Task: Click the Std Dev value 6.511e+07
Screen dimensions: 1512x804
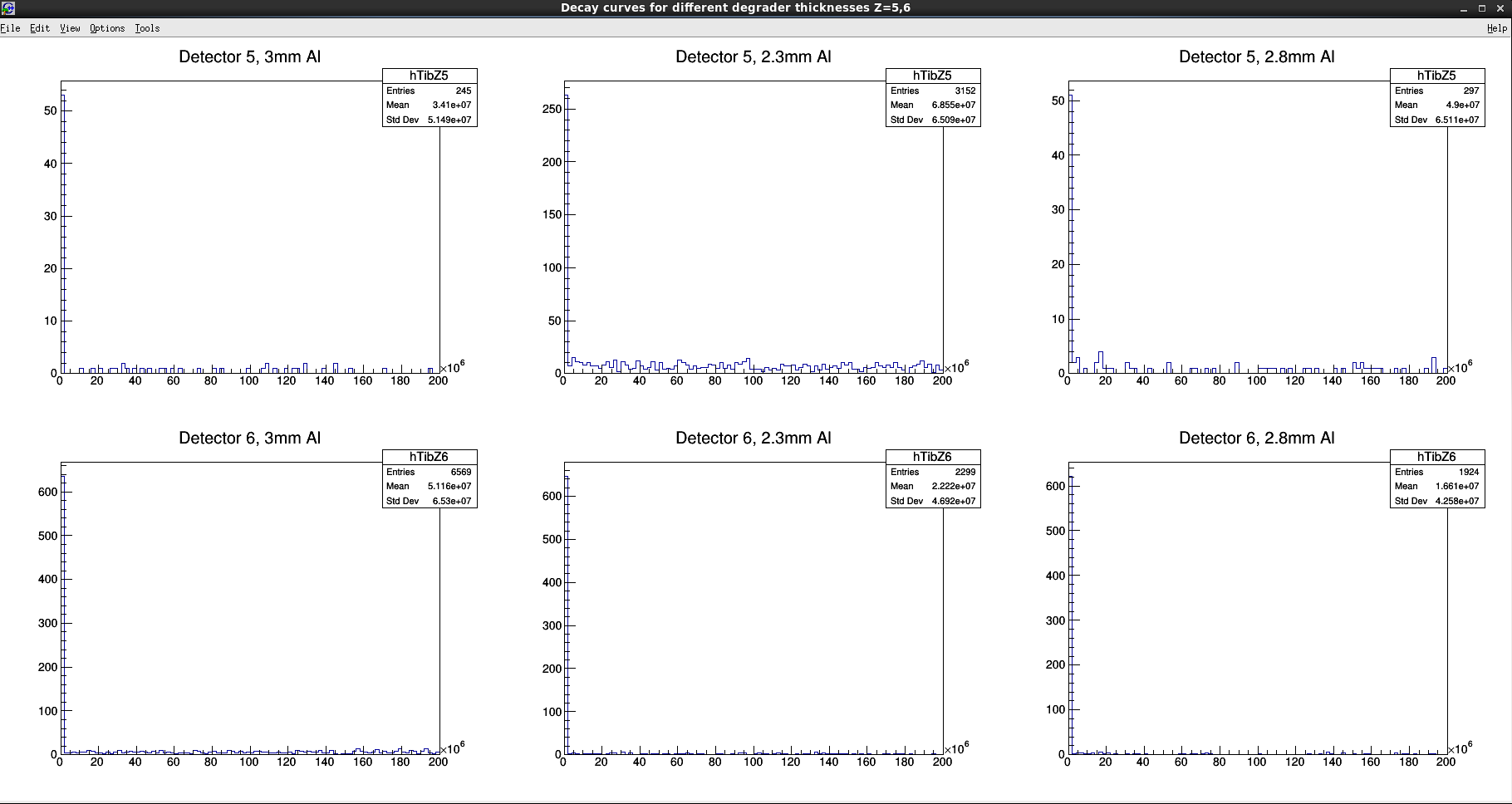Action: [1457, 120]
